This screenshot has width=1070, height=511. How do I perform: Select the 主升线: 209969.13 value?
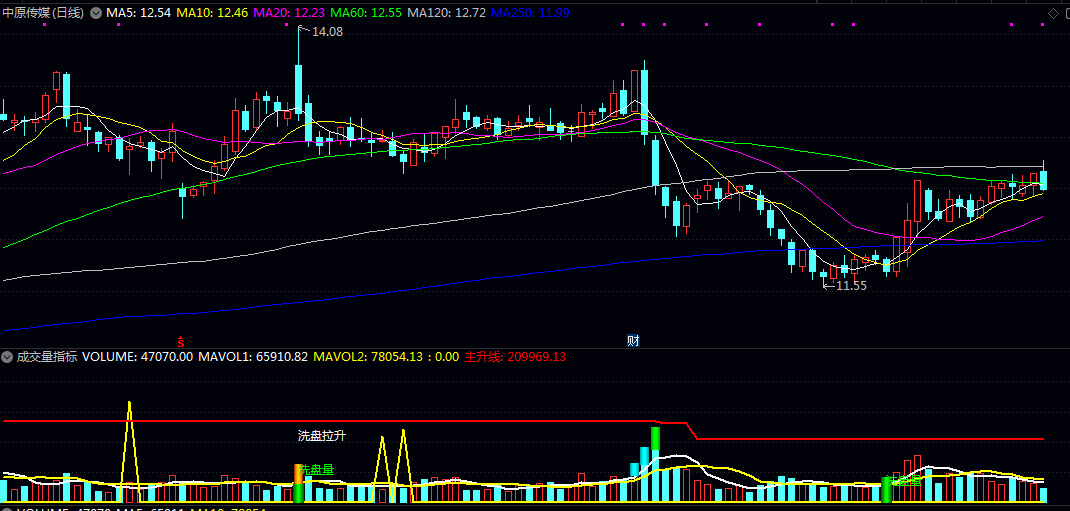(x=515, y=357)
